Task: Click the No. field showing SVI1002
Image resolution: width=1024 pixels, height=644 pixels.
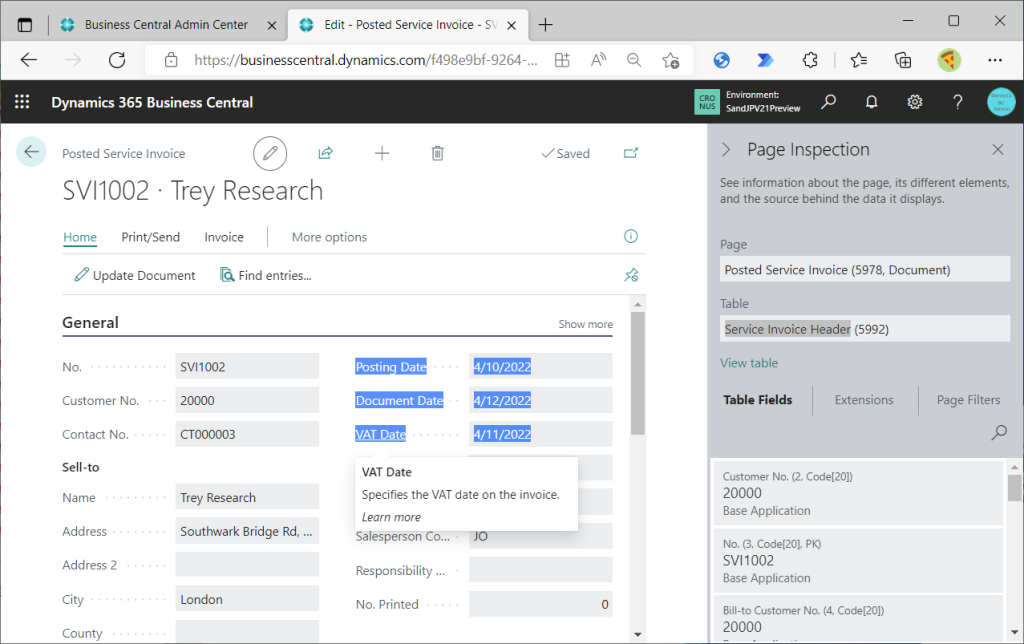Action: 247,366
